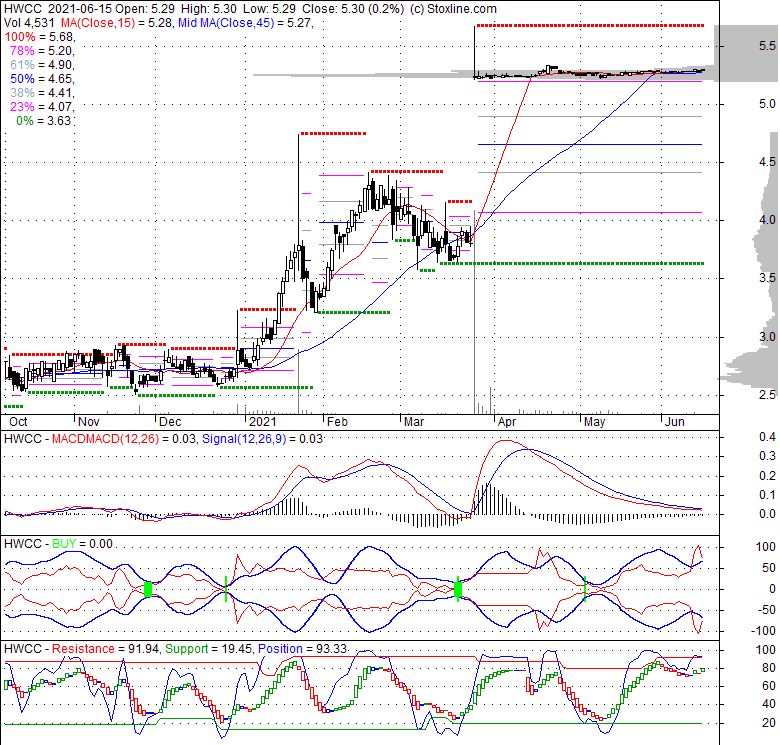The width and height of the screenshot is (780, 745).
Task: Click the MA(Close,15) legend label
Action: 98,23
